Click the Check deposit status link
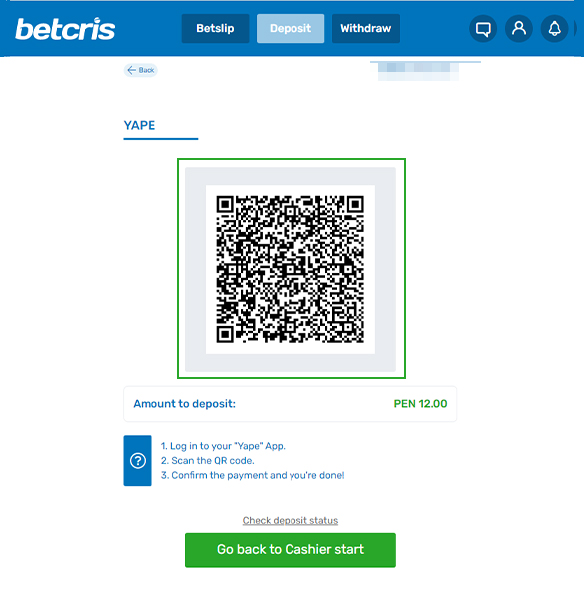The width and height of the screenshot is (584, 590). click(x=290, y=520)
